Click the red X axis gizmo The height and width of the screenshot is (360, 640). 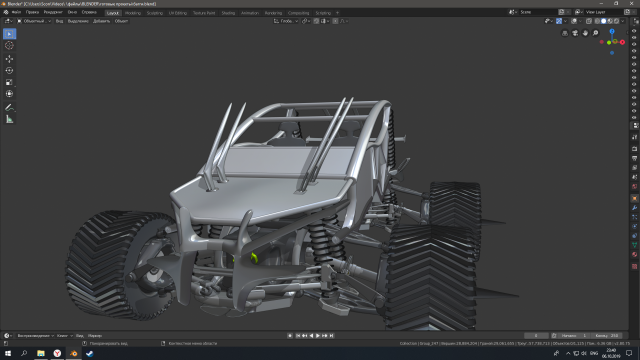(x=622, y=42)
